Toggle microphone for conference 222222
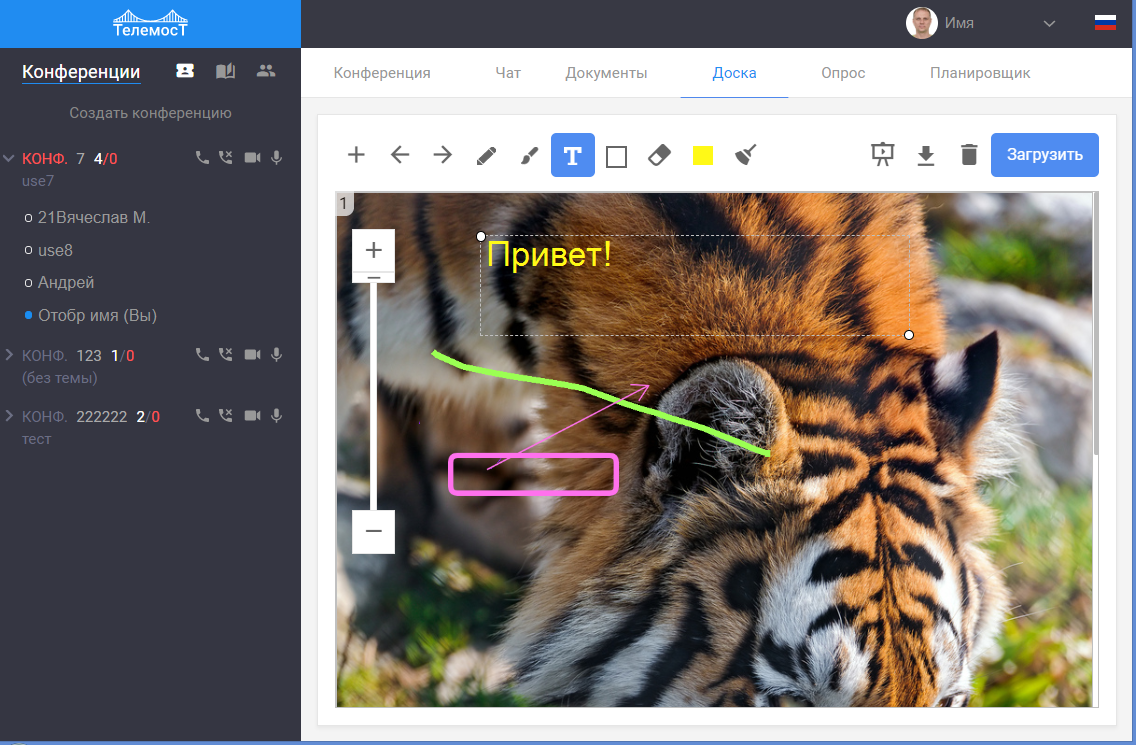 click(x=277, y=416)
